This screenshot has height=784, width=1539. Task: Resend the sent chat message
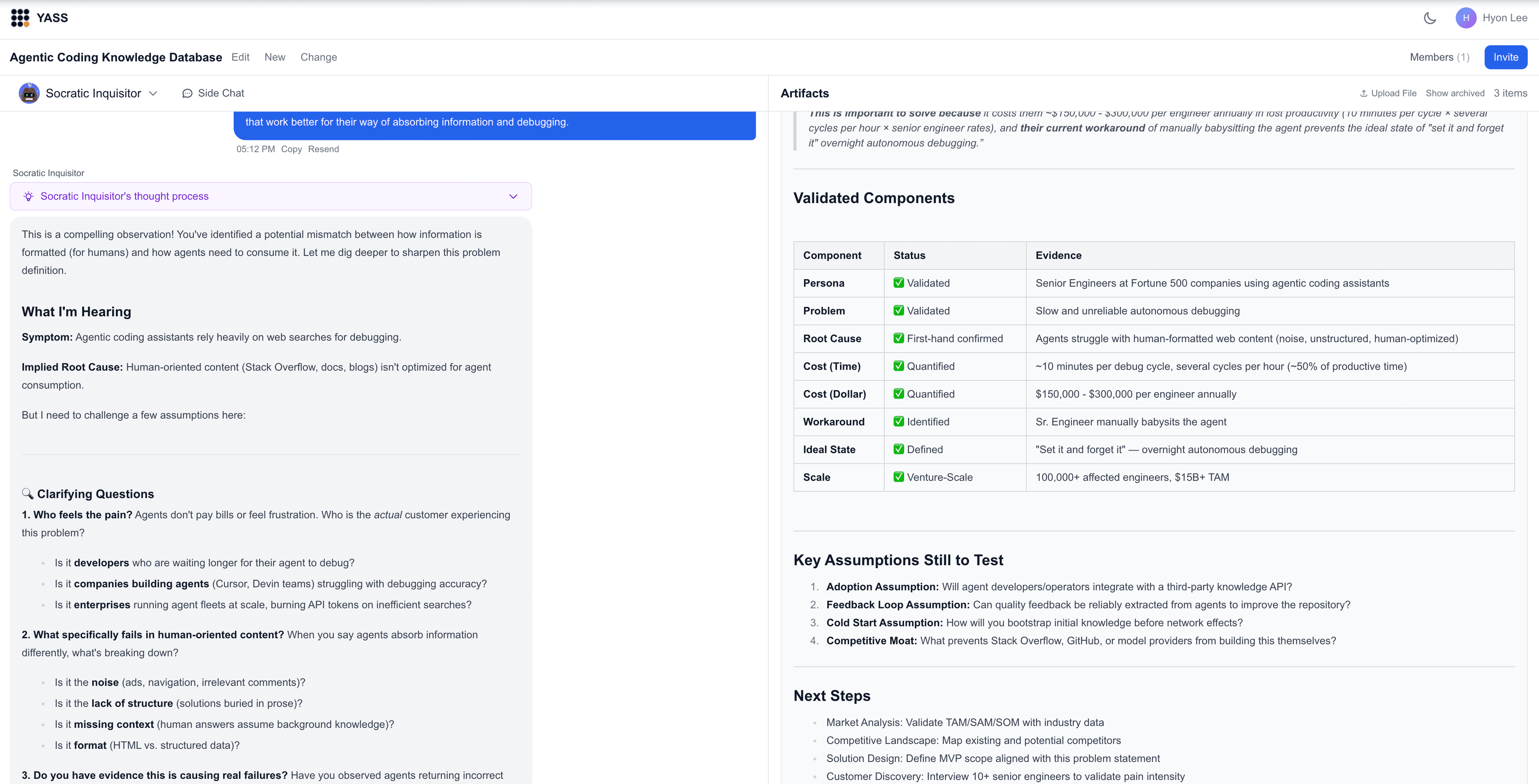(323, 149)
